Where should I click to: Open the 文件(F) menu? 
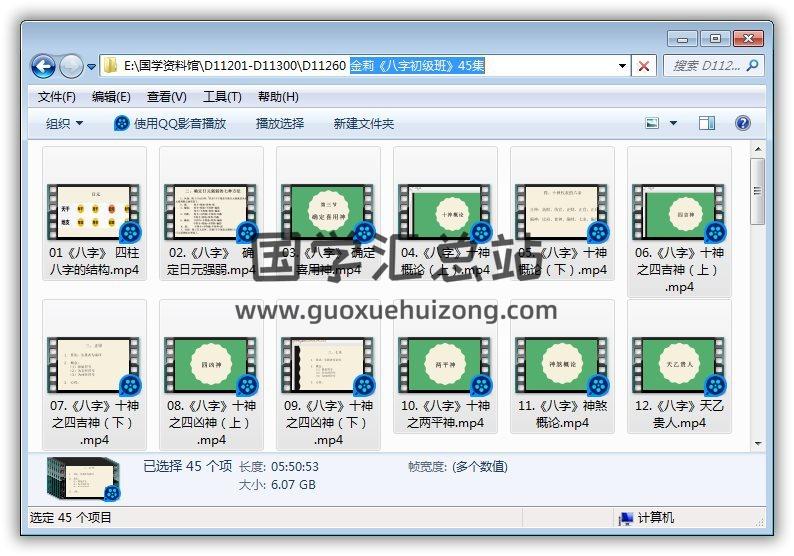57,96
